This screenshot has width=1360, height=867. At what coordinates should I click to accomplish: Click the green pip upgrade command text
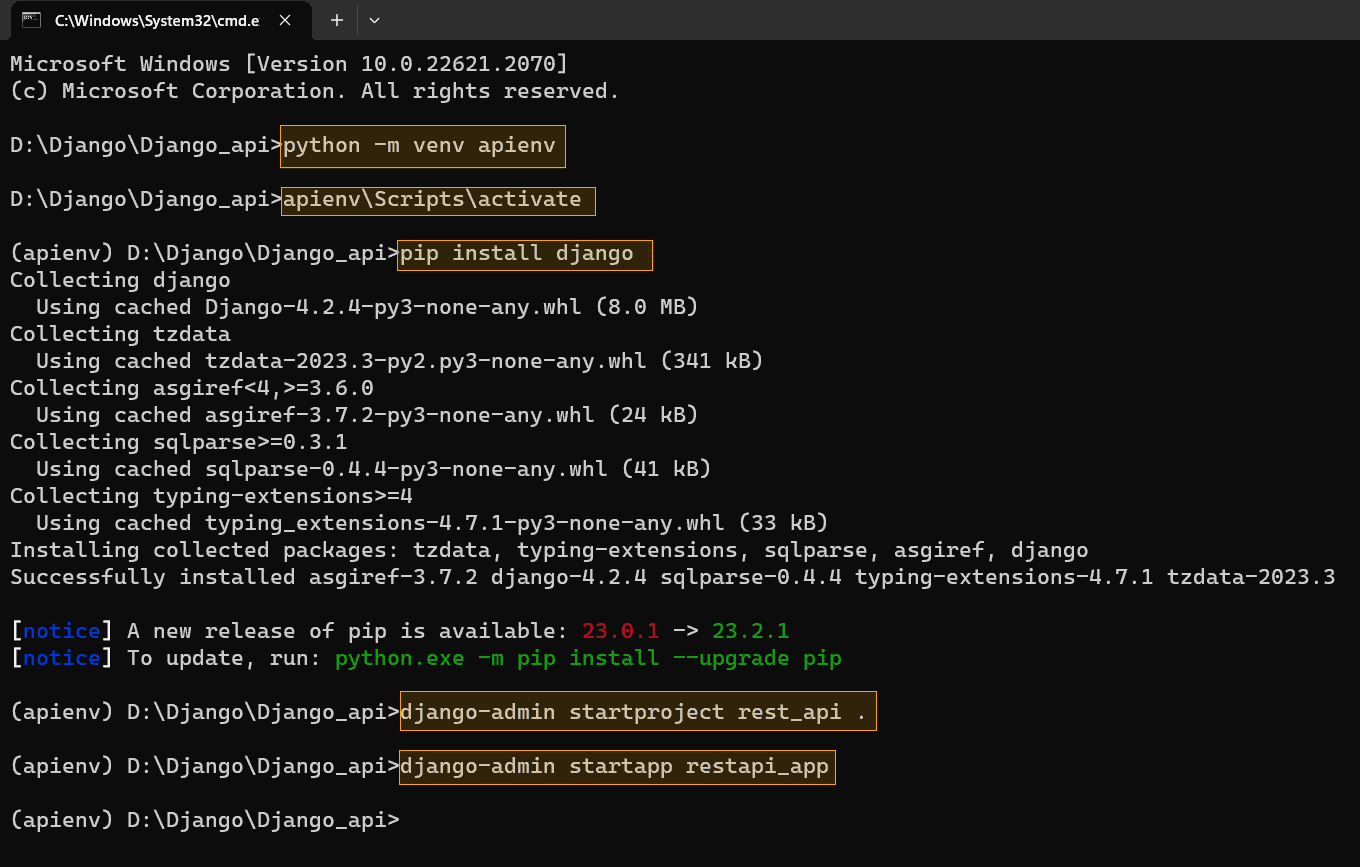tap(588, 658)
